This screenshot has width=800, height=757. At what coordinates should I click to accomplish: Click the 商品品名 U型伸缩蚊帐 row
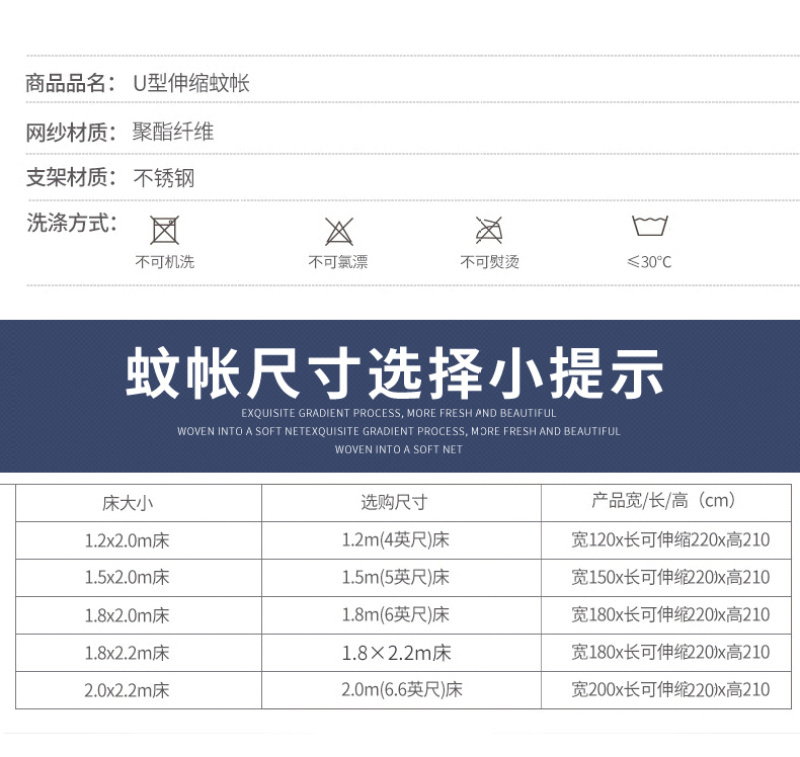[412, 83]
